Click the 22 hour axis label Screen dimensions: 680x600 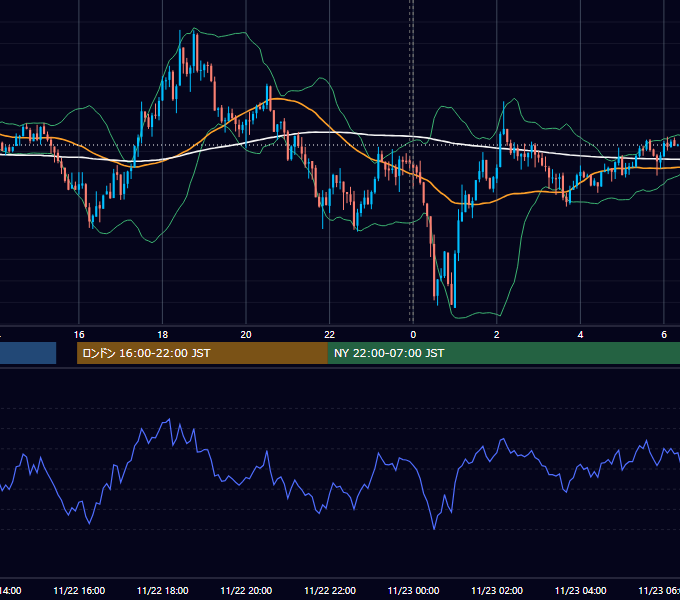tap(330, 335)
